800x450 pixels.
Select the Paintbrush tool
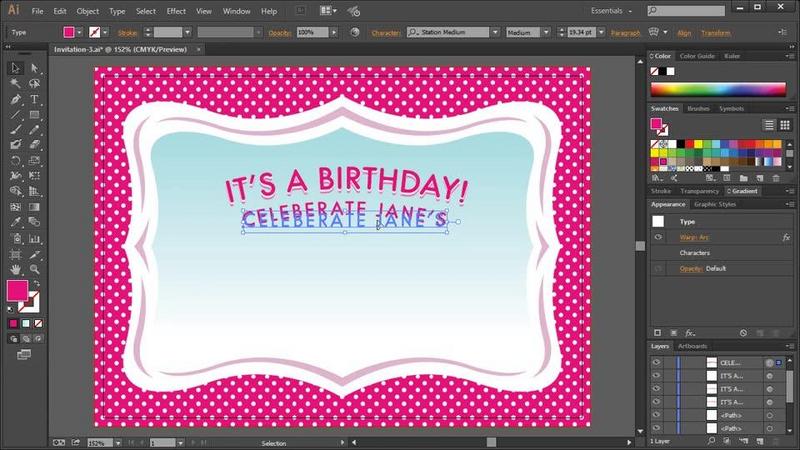click(15, 130)
